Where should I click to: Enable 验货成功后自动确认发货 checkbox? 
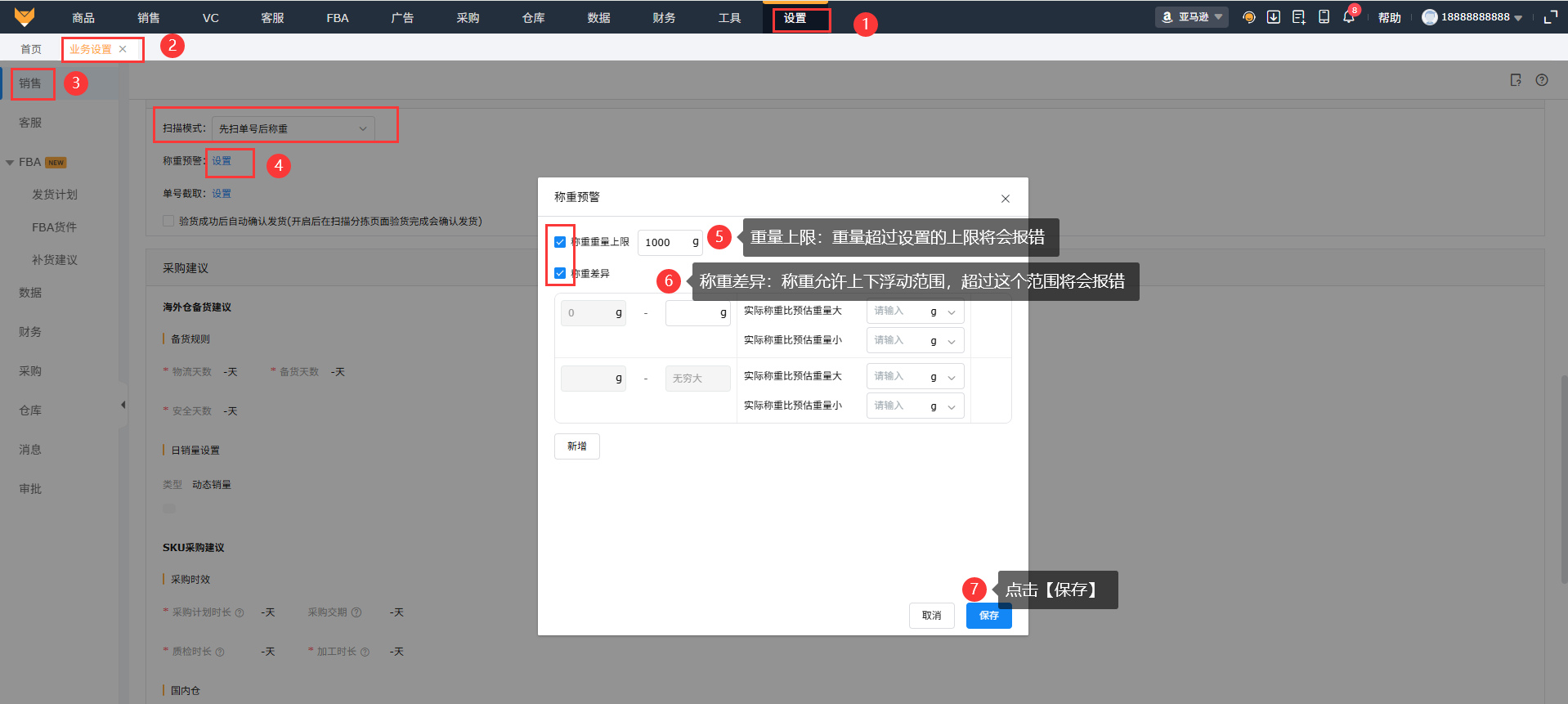click(x=168, y=221)
